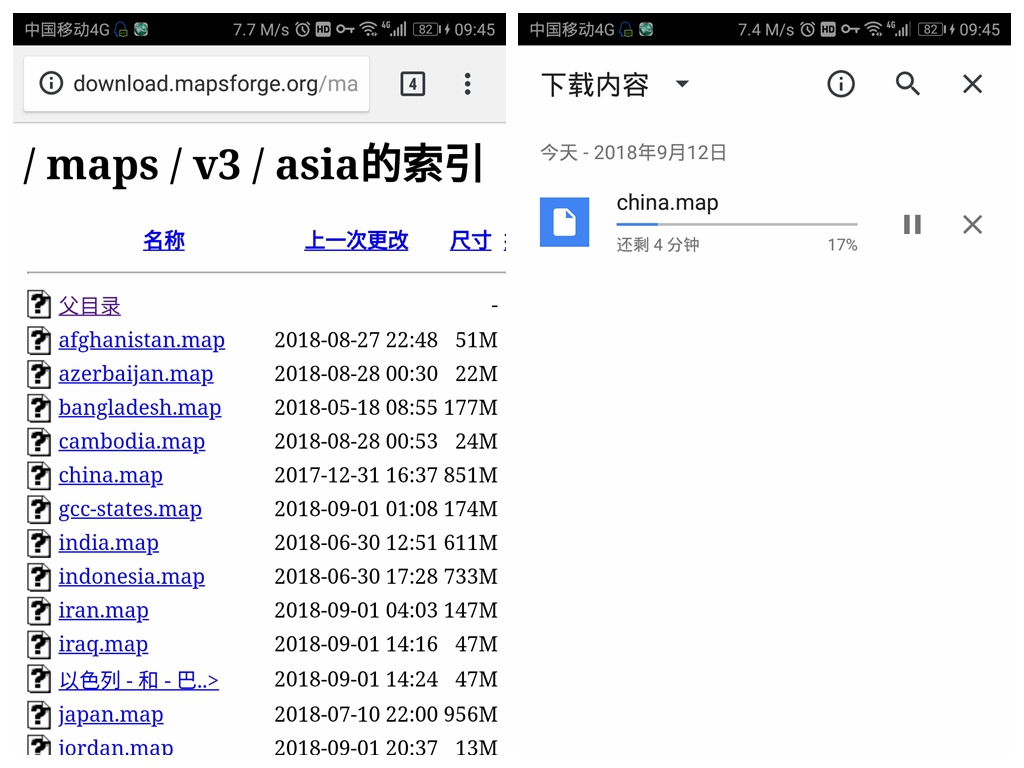This screenshot has width=1024, height=768.
Task: Open the browser tab switcher showing 4 tabs
Action: tap(412, 84)
